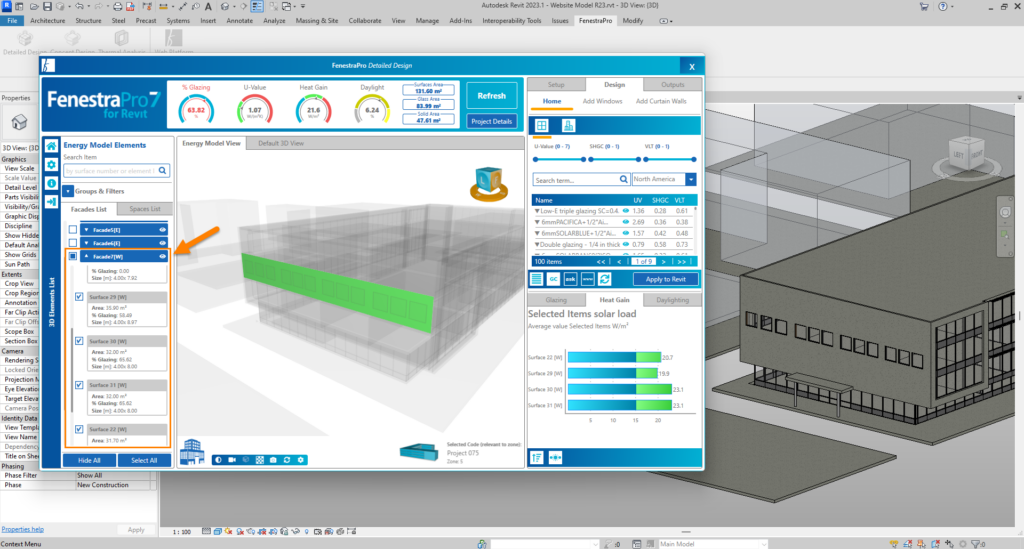
Task: Click the Hide All button
Action: 89,460
